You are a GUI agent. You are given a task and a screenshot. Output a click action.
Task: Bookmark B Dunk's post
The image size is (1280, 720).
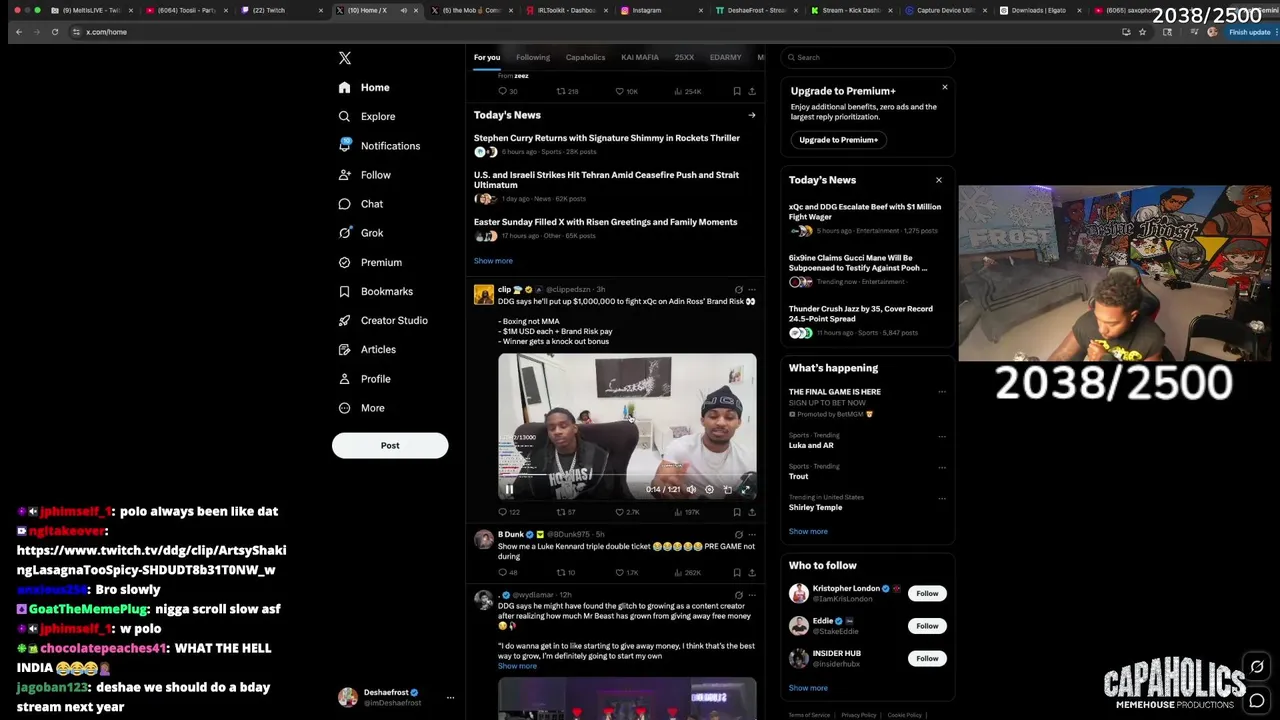pos(737,573)
